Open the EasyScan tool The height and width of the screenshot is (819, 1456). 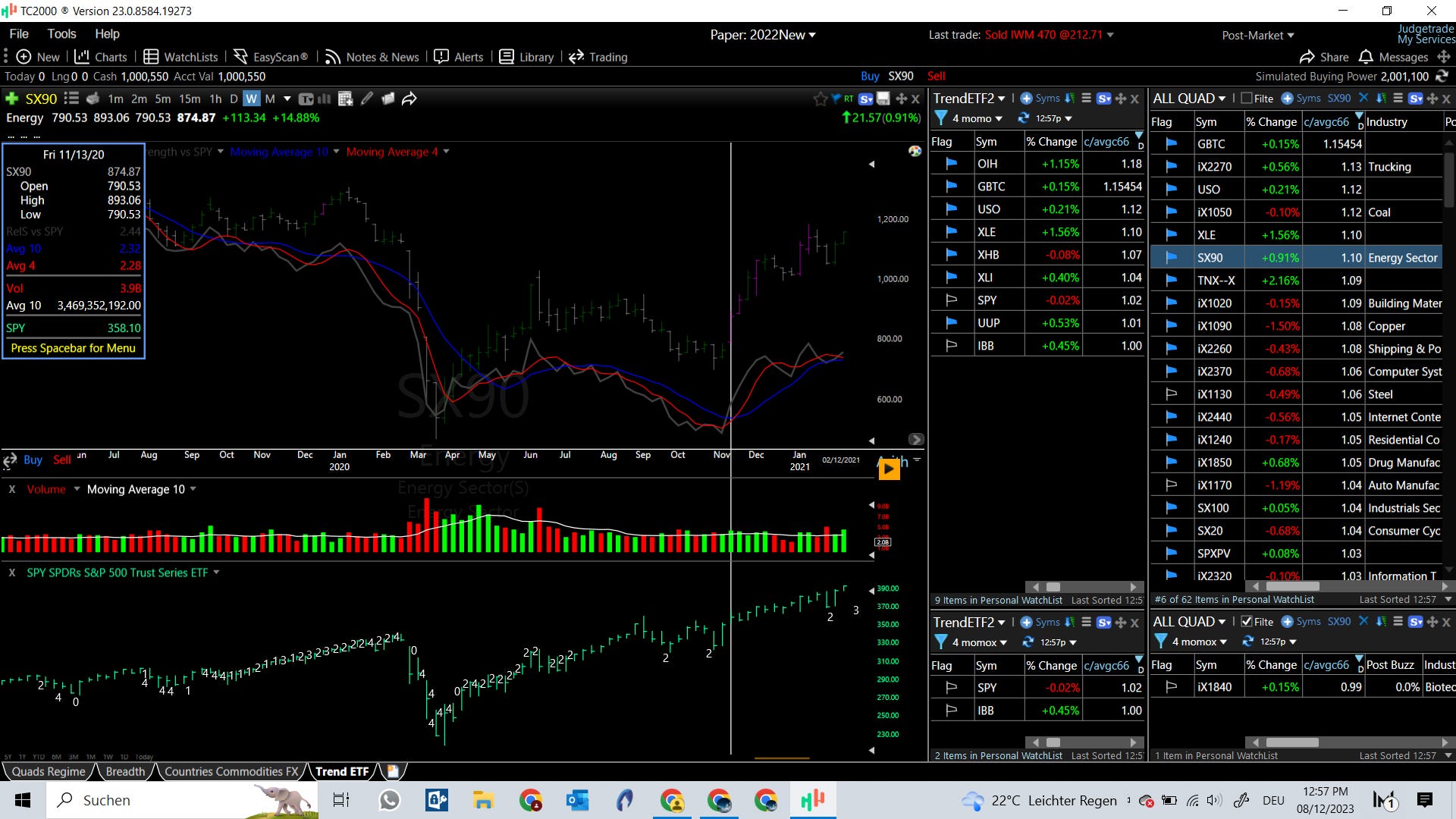271,57
